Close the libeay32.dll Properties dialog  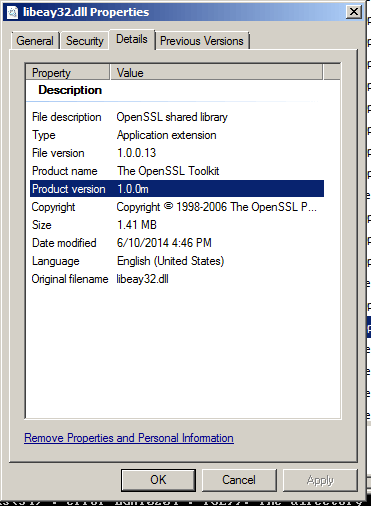354,12
